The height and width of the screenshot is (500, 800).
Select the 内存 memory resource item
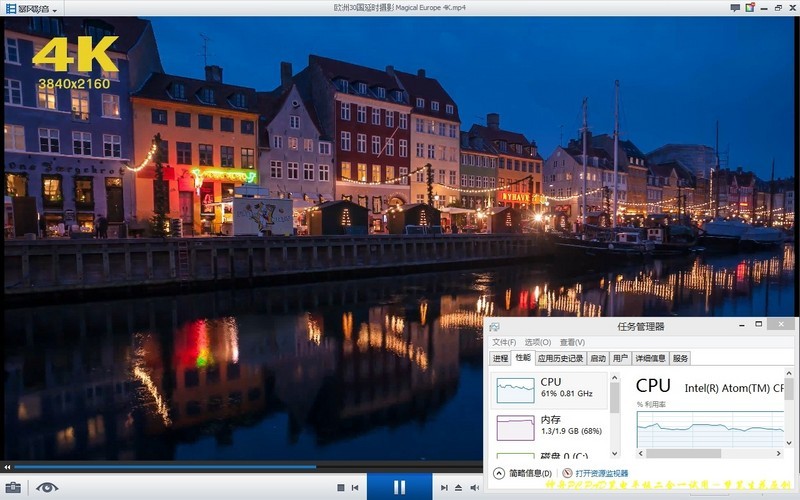pos(549,427)
